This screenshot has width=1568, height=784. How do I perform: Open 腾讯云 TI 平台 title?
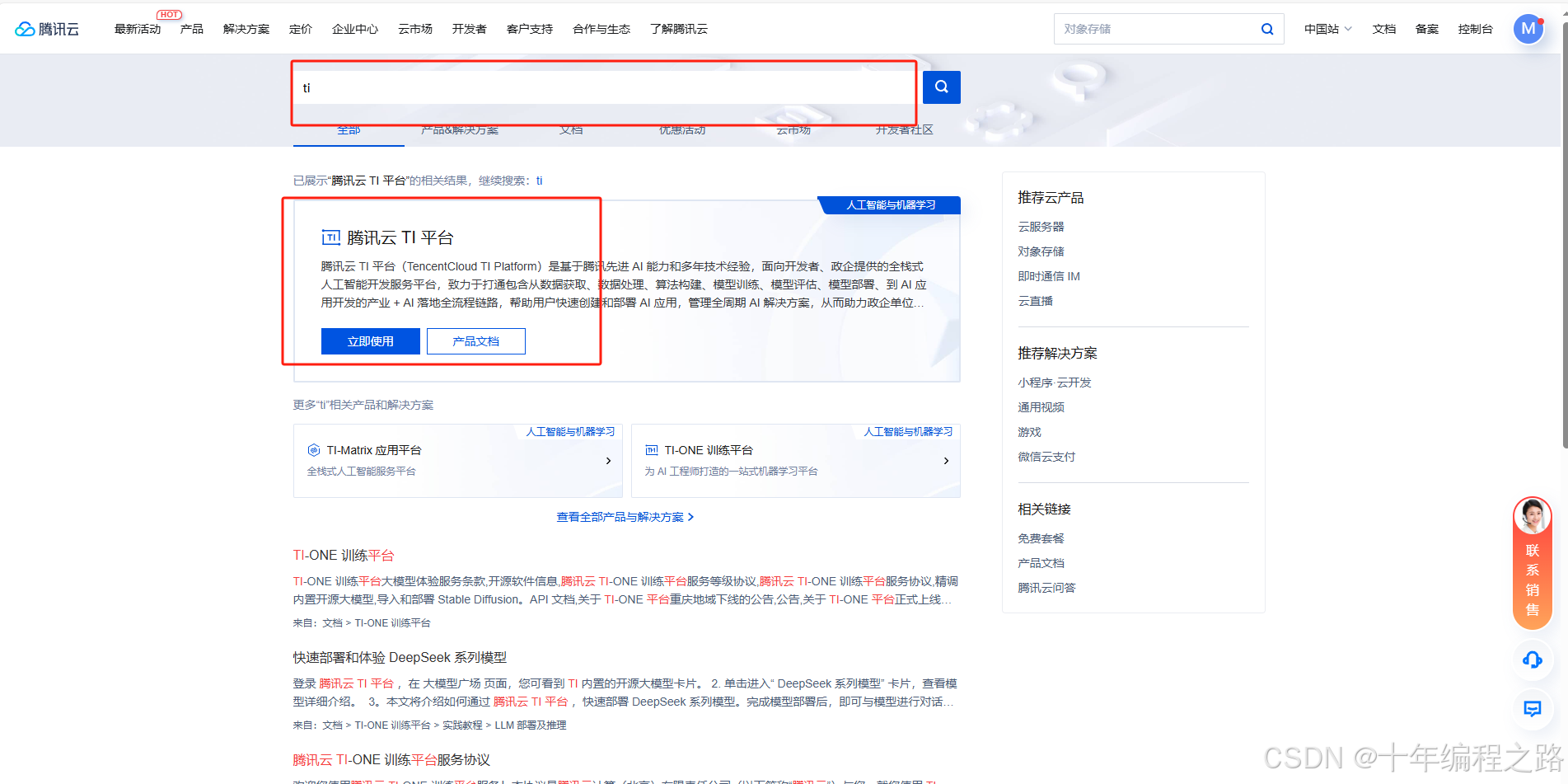[x=400, y=237]
